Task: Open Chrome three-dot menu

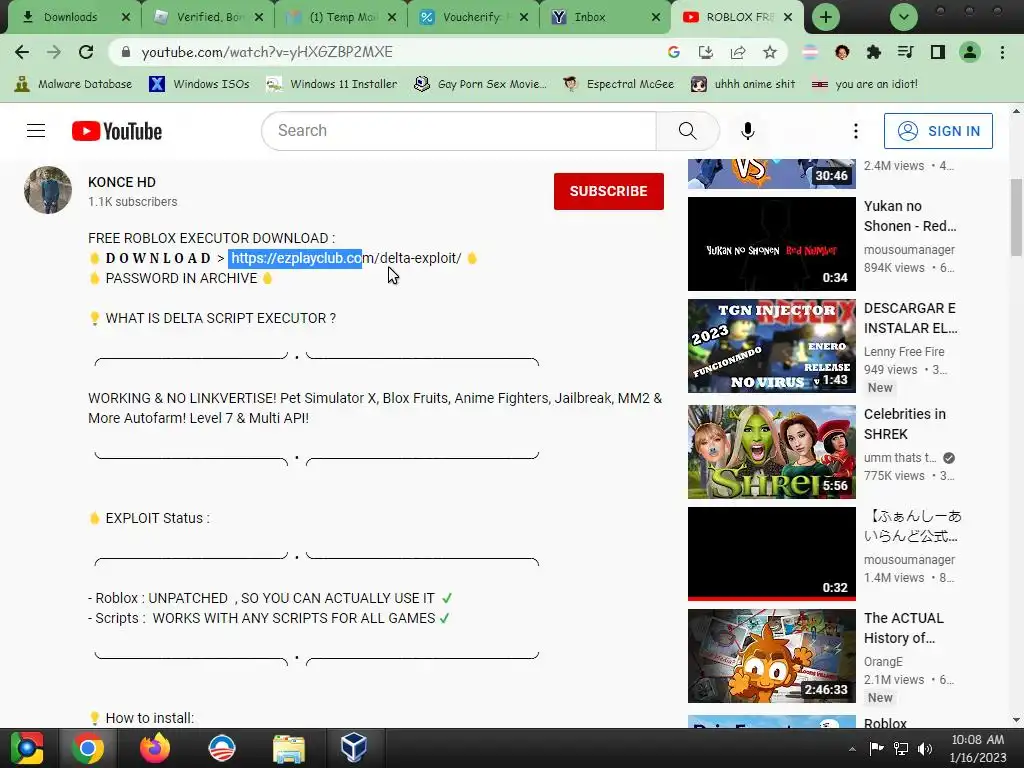Action: 1002,52
